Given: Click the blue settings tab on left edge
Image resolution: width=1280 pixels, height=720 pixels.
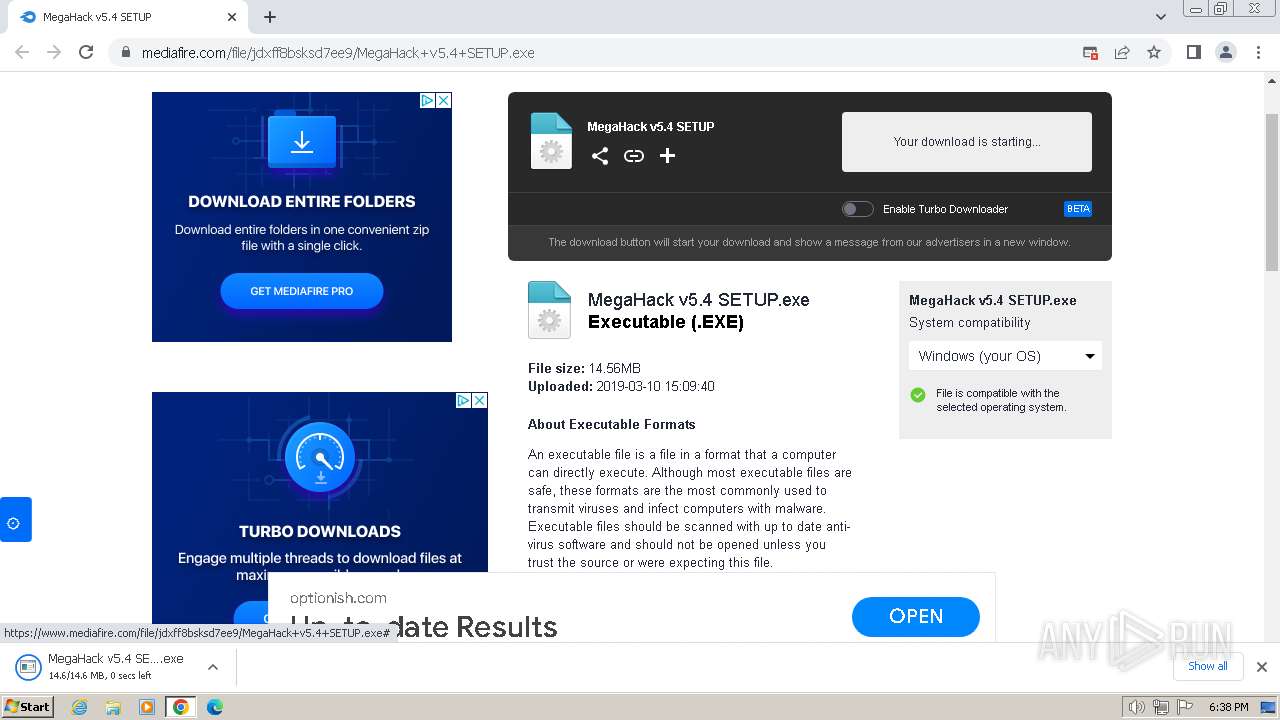Looking at the screenshot, I should coord(15,520).
